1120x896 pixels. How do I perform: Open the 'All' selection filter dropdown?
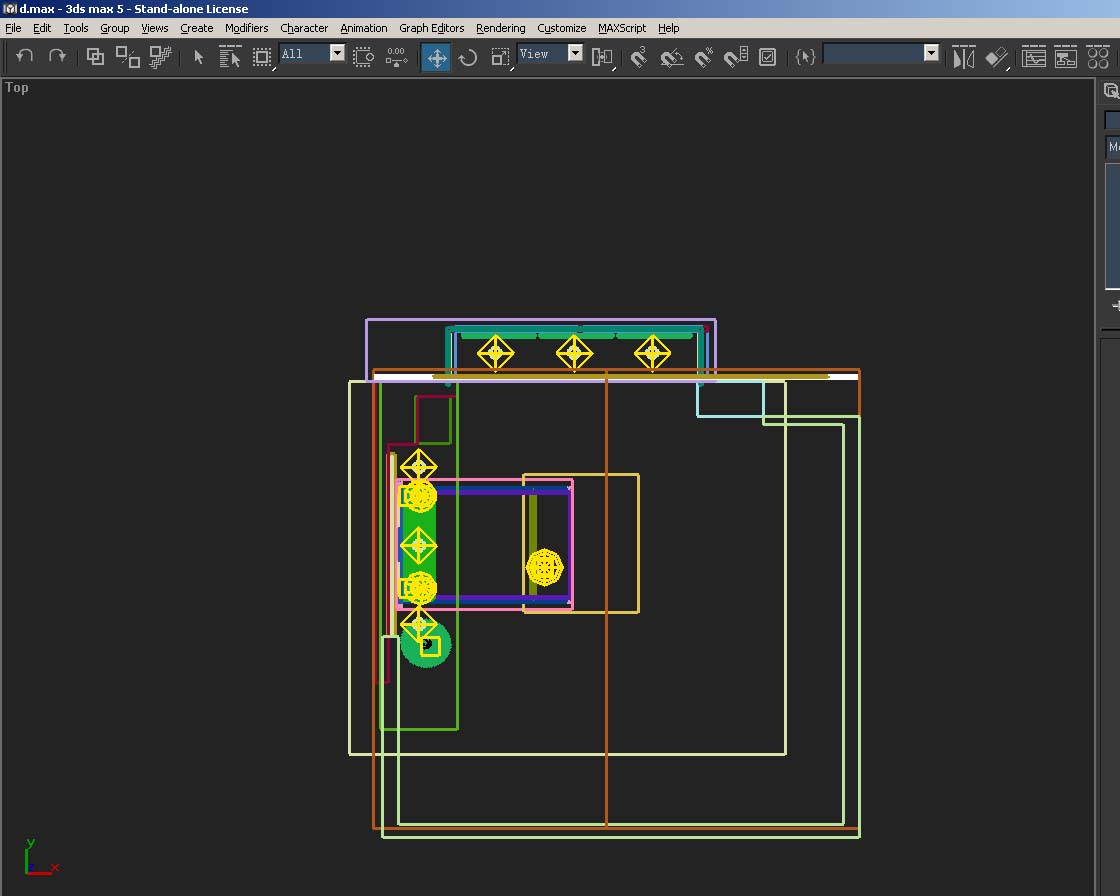click(337, 54)
